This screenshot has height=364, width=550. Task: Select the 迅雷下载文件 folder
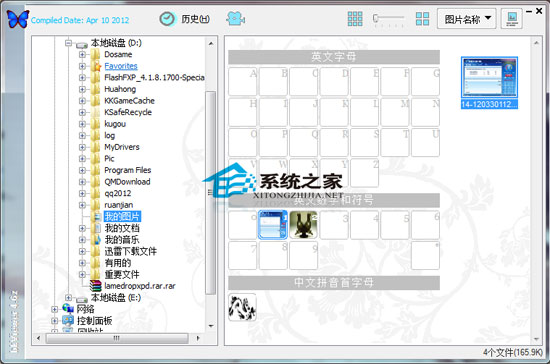(x=130, y=251)
